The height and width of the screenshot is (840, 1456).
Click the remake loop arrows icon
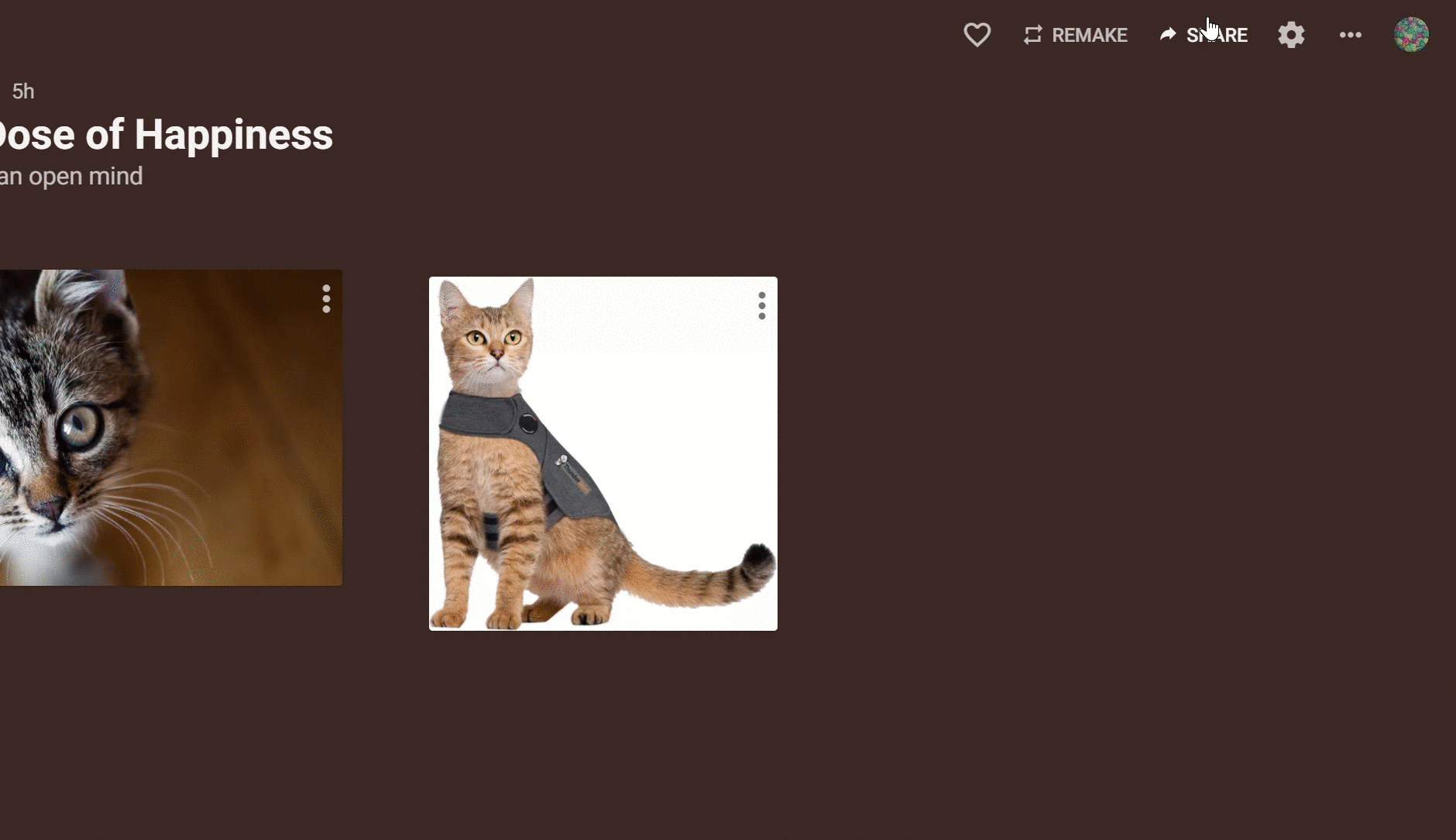pos(1032,35)
